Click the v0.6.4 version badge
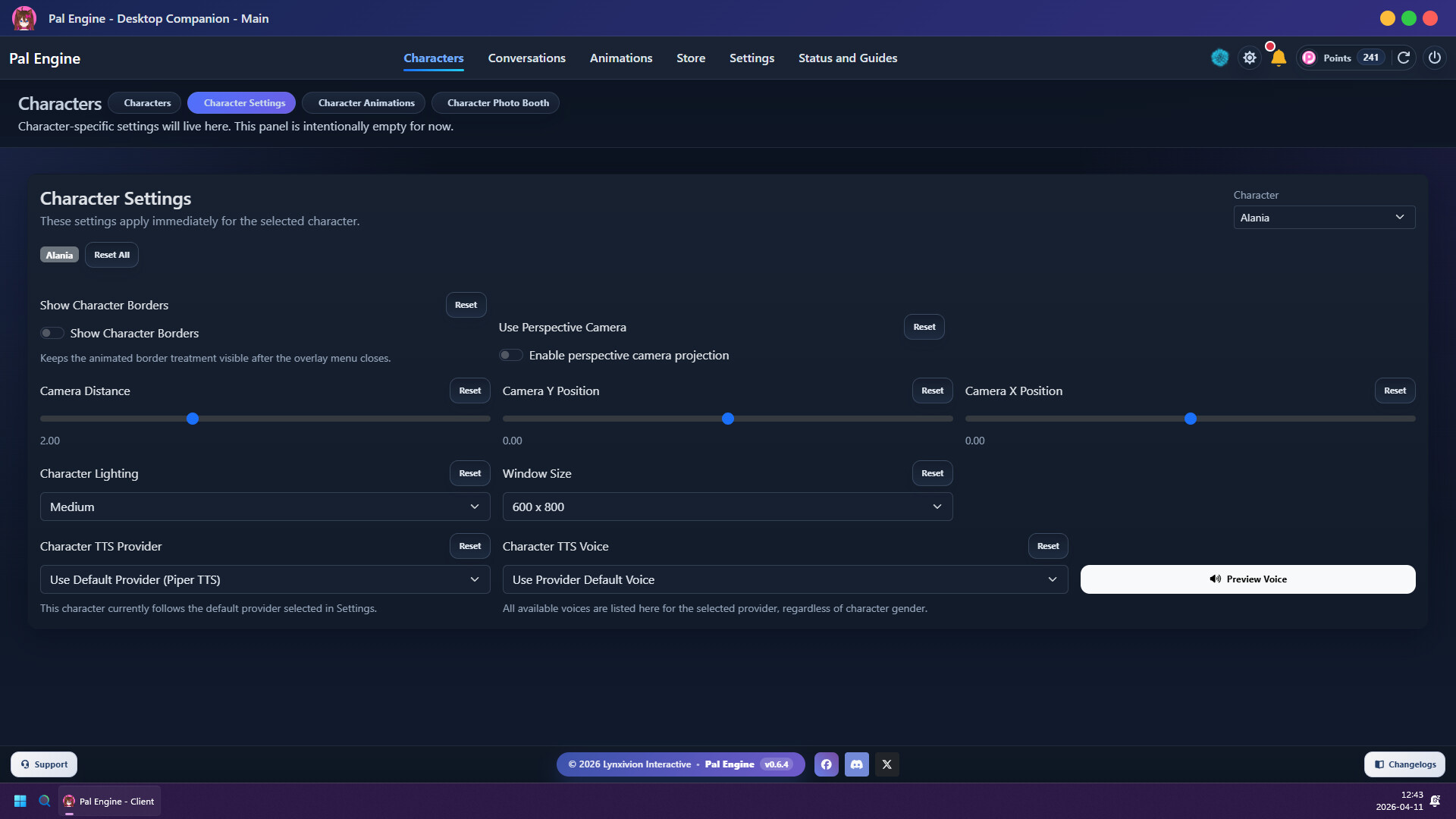 click(777, 764)
